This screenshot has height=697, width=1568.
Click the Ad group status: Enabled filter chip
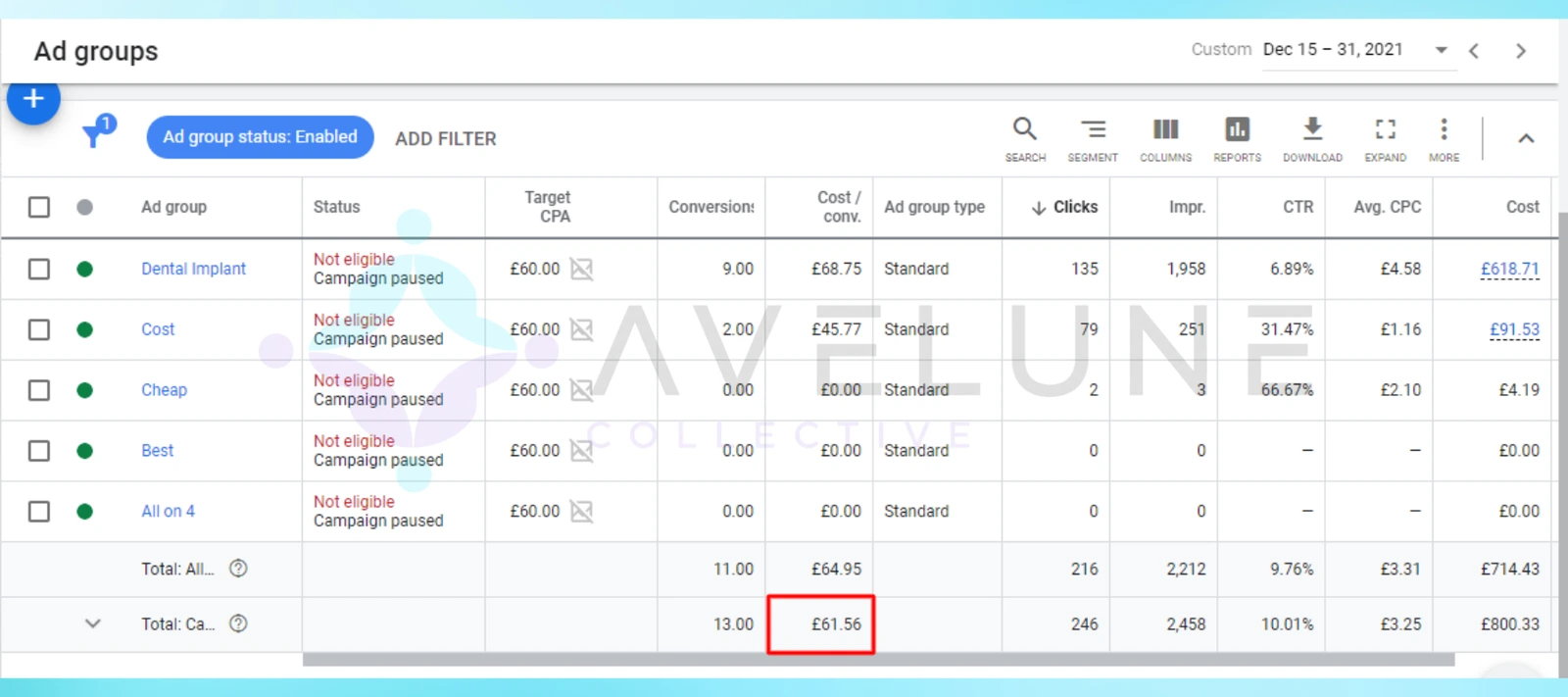[260, 137]
